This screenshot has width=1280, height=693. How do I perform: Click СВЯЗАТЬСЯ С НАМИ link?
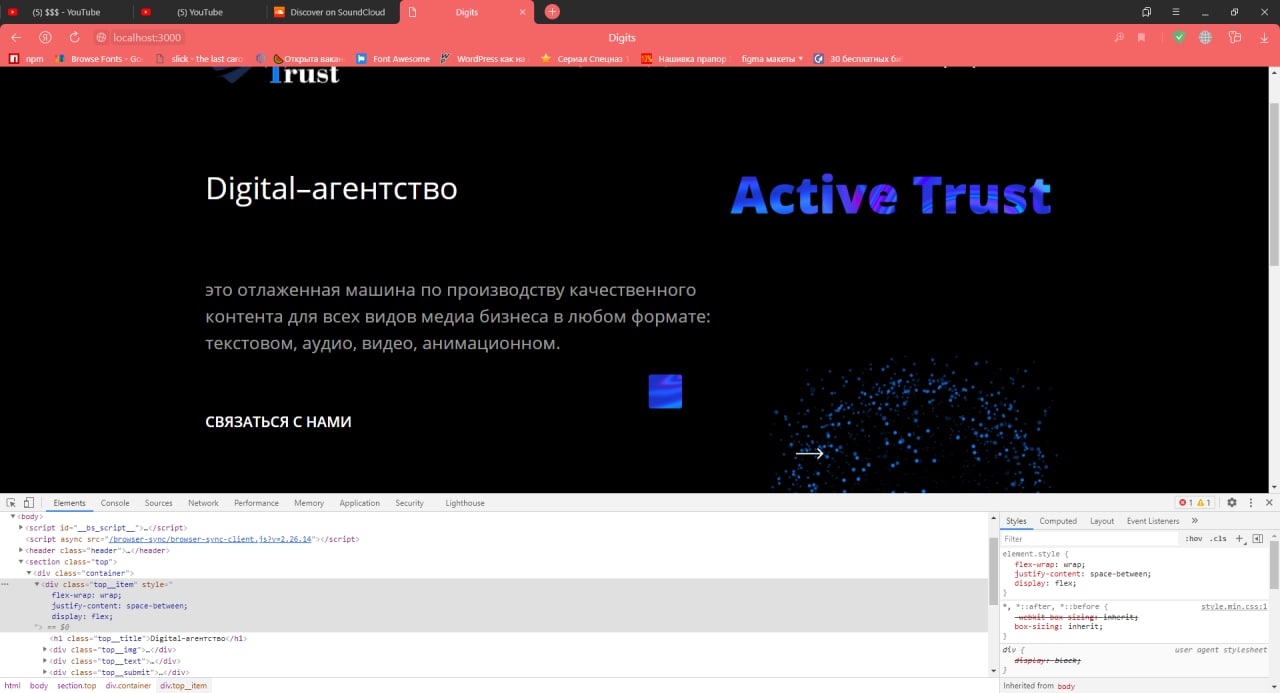click(278, 422)
